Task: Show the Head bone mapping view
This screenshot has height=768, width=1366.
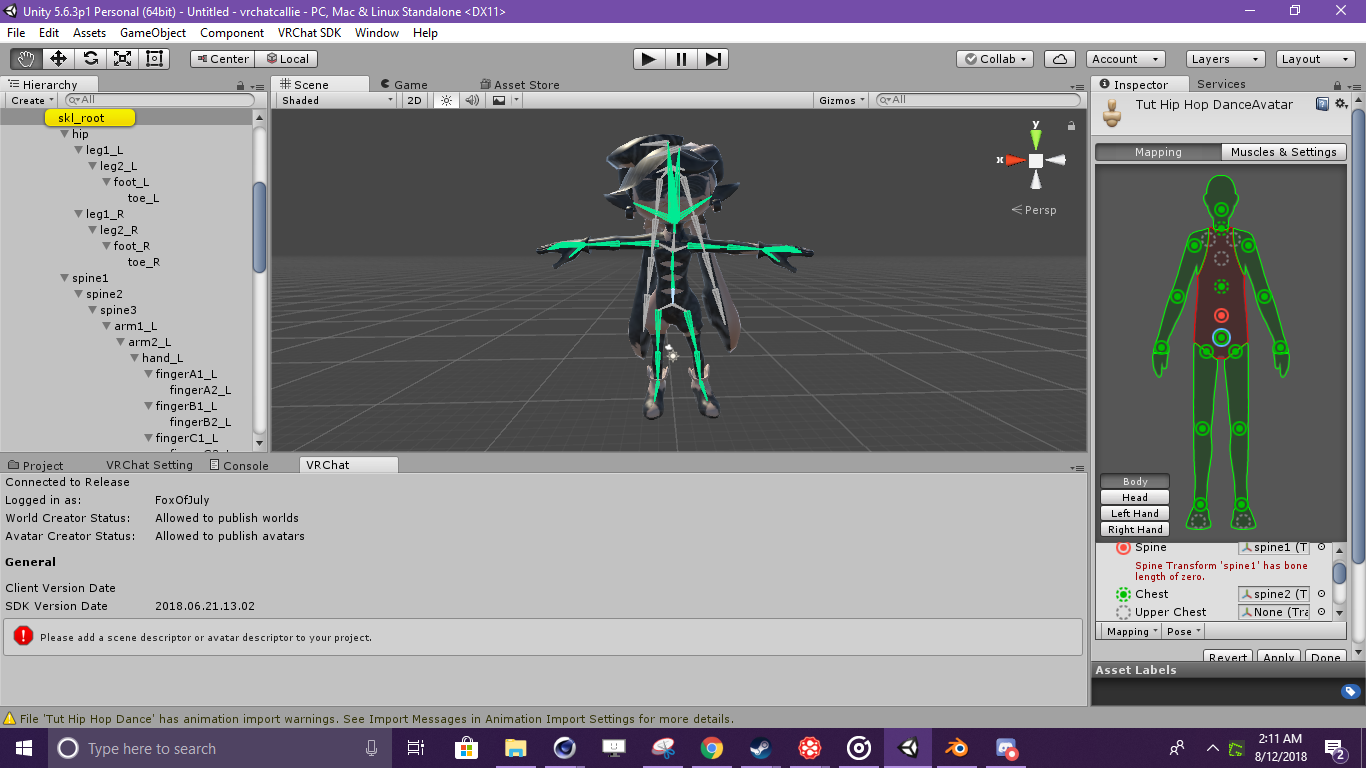Action: (1135, 497)
